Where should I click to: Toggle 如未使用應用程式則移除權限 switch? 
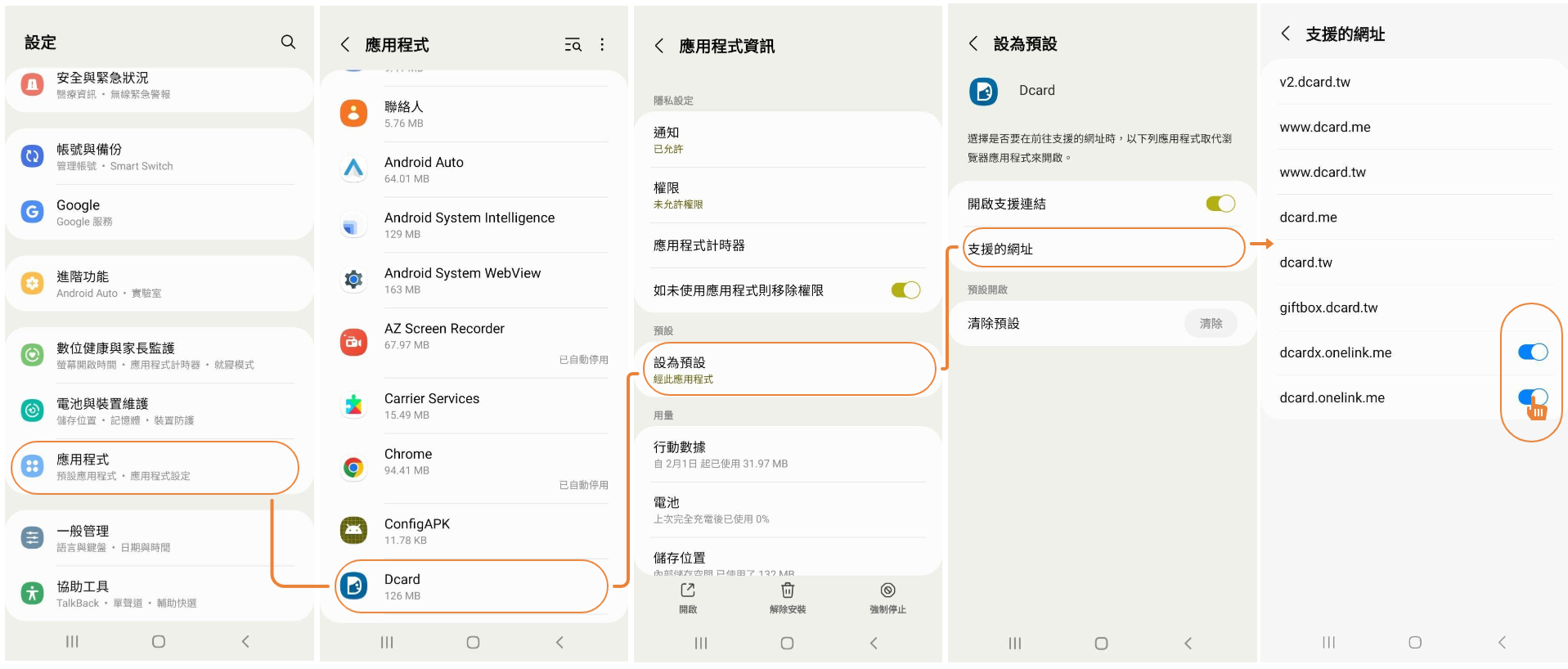[905, 290]
